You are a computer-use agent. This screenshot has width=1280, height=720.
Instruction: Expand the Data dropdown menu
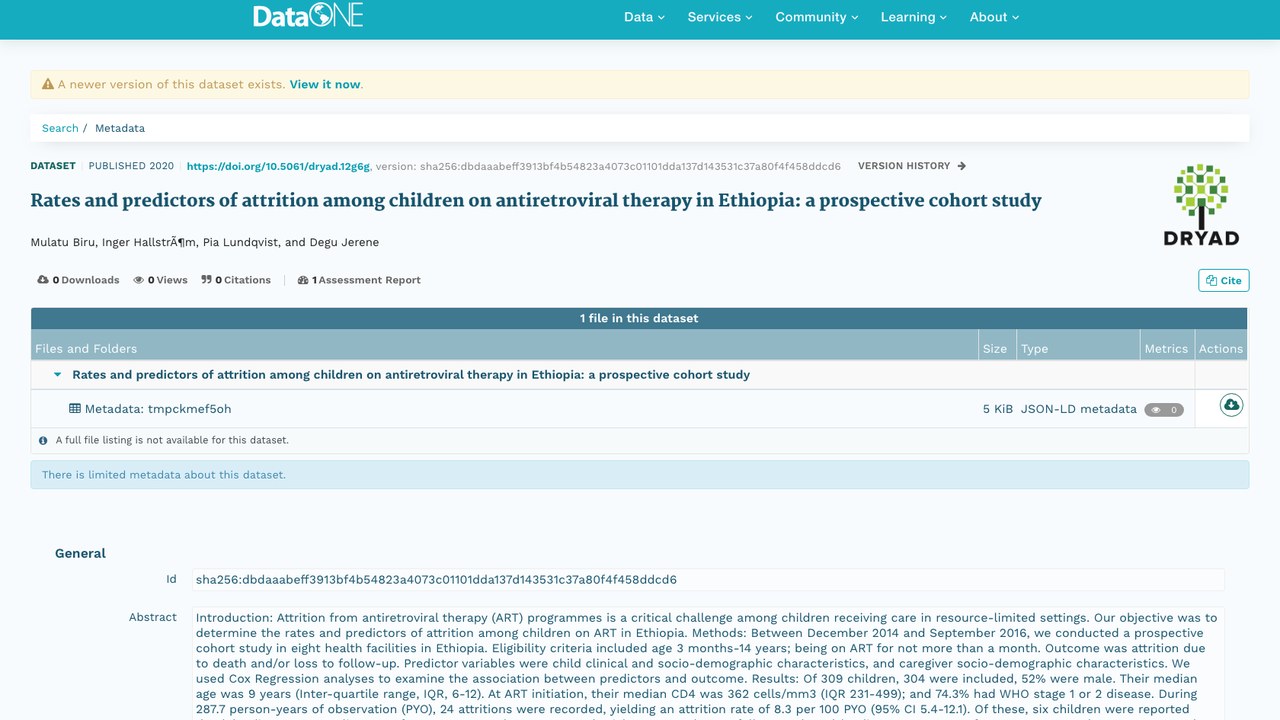pyautogui.click(x=644, y=17)
